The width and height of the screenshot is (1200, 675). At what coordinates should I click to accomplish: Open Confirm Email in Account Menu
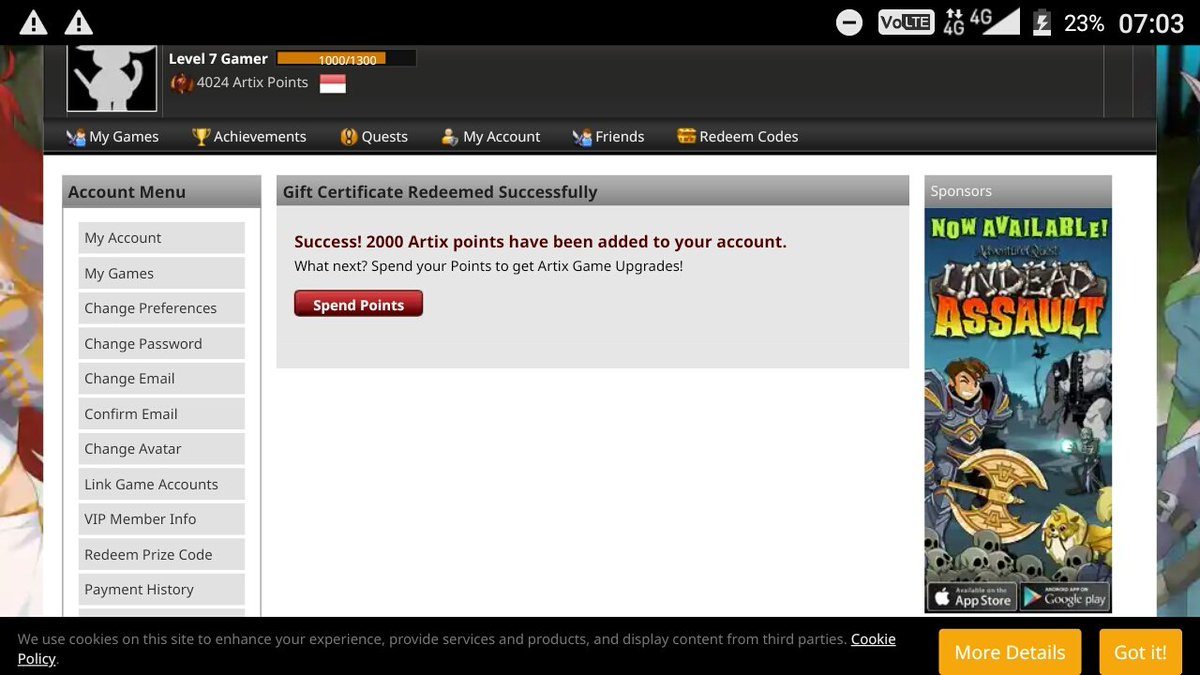coord(162,413)
